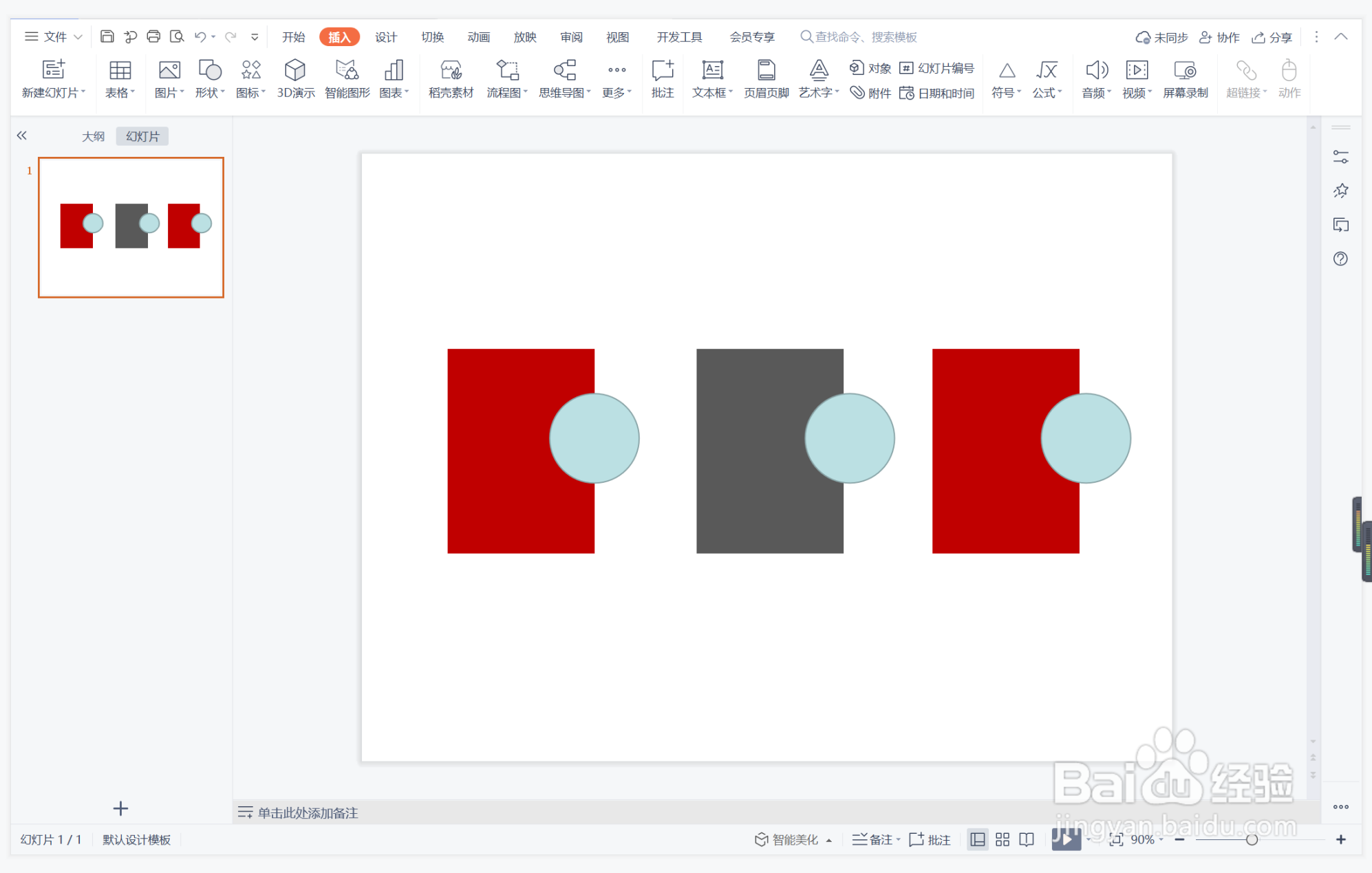Toggle 备注 notes pane in status bar
This screenshot has height=873, width=1372.
pos(874,839)
